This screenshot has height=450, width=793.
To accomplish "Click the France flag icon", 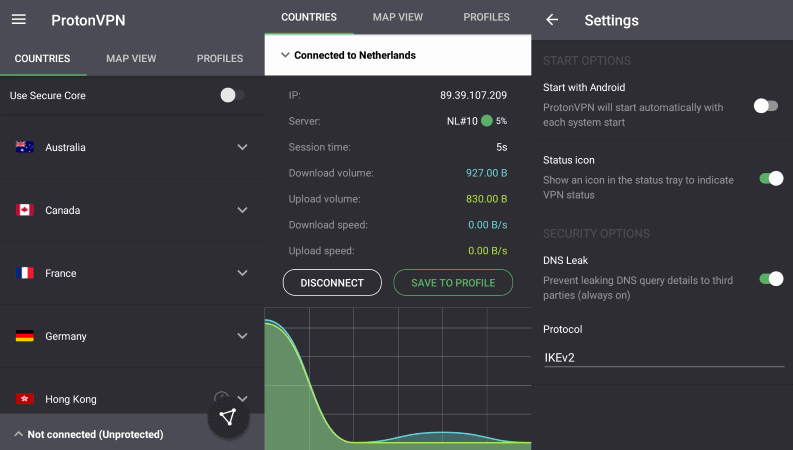I will [24, 273].
